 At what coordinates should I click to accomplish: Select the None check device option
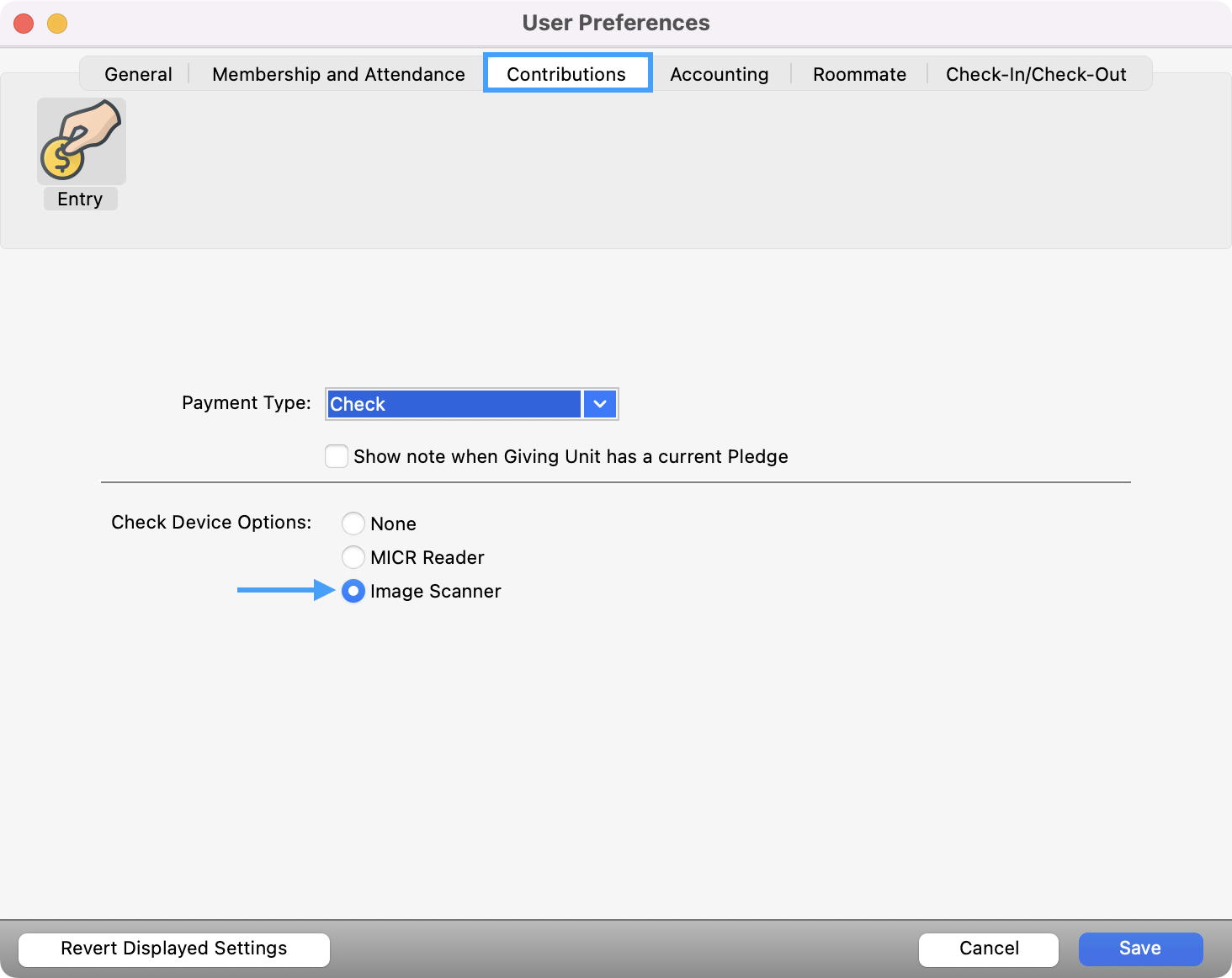pyautogui.click(x=353, y=523)
